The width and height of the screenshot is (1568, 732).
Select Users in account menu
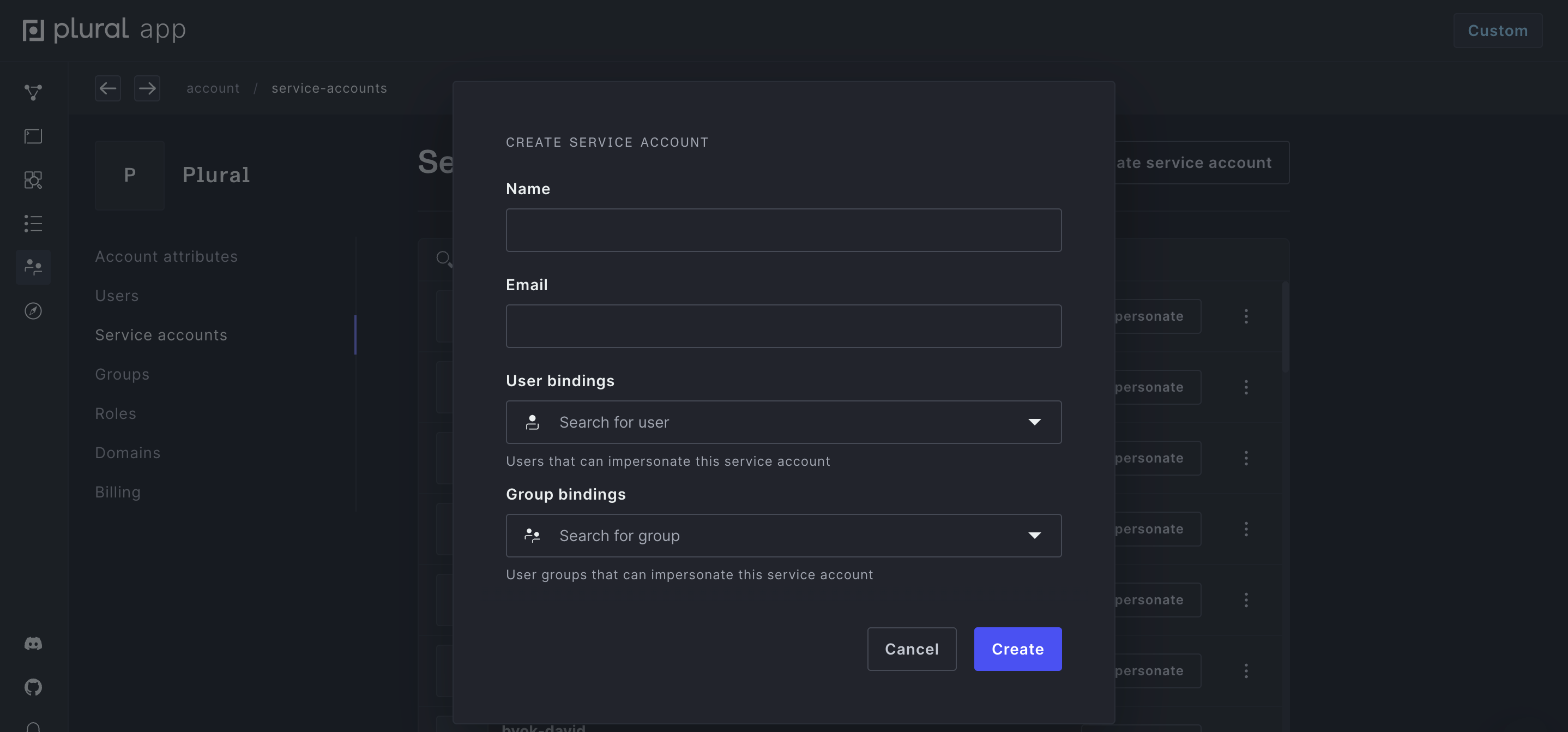(117, 296)
